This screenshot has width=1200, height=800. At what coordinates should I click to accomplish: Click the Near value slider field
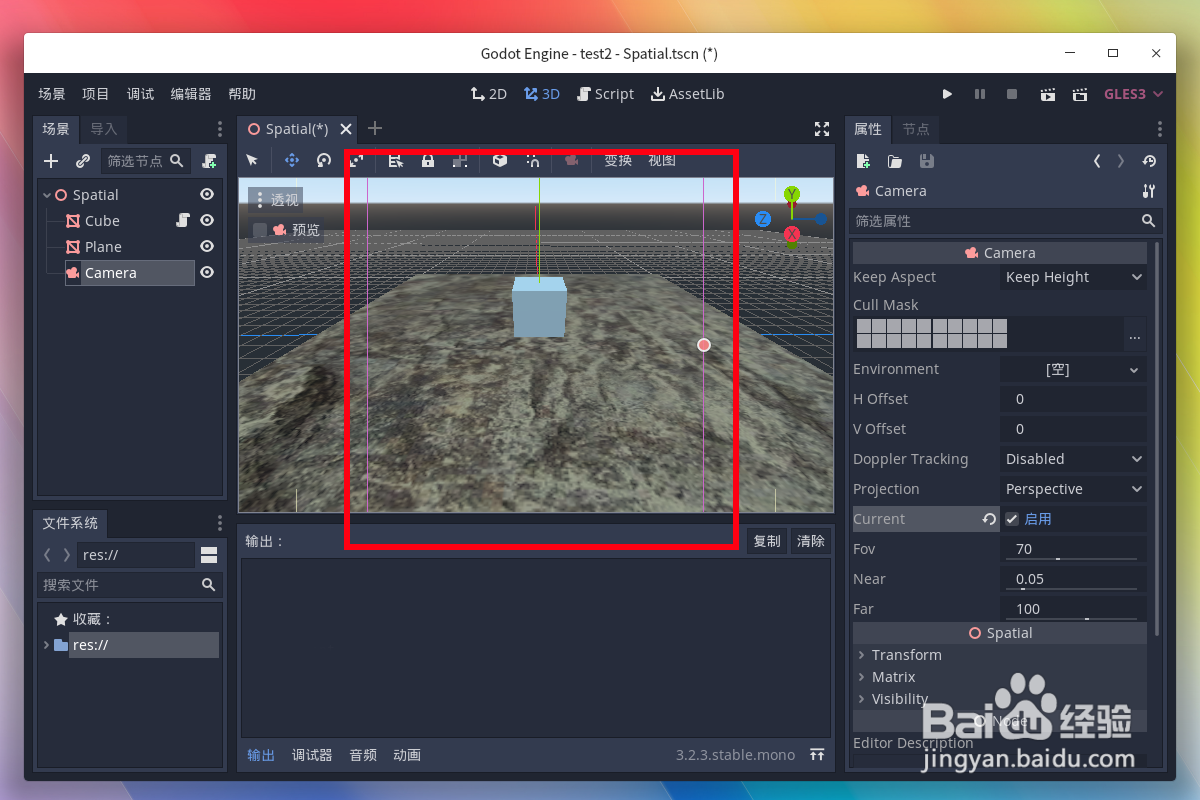click(1073, 579)
